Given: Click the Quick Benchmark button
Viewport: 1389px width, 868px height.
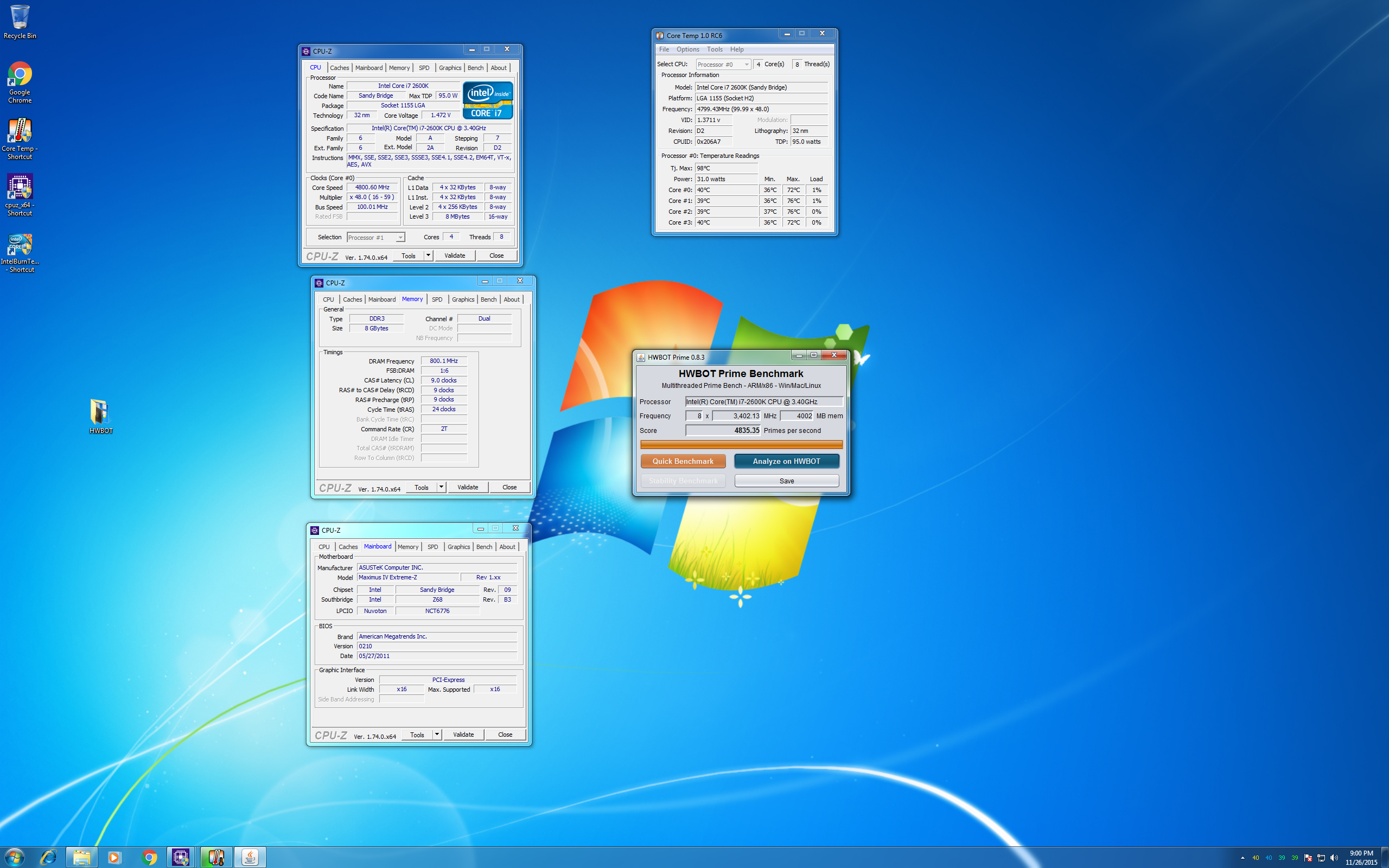Looking at the screenshot, I should point(683,461).
